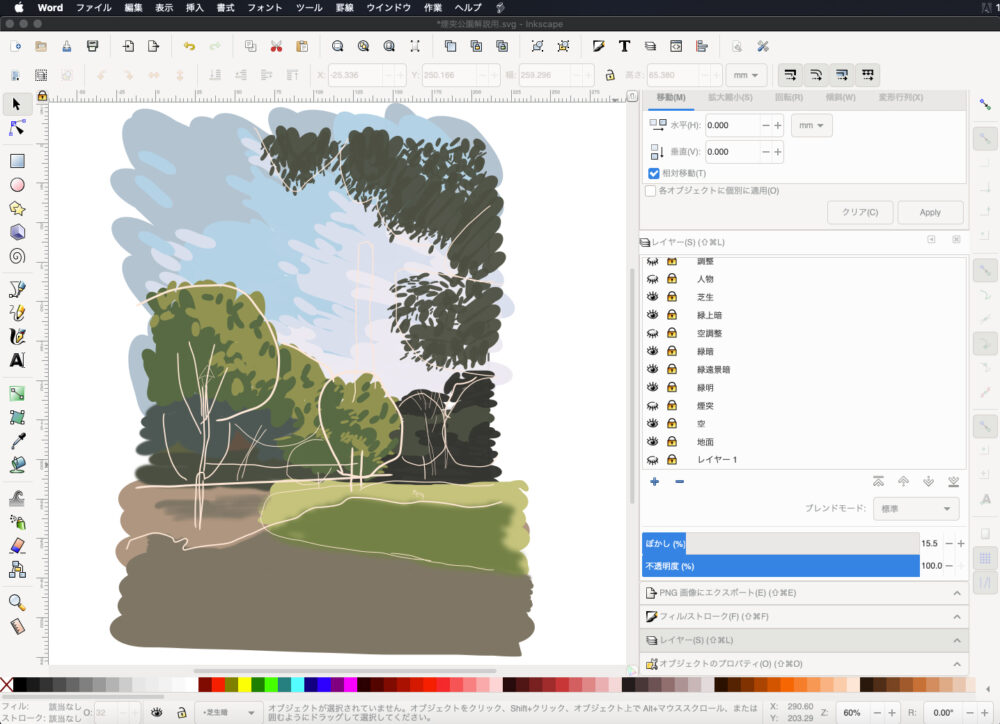
Task: Select the Spiral tool
Action: coord(17,255)
